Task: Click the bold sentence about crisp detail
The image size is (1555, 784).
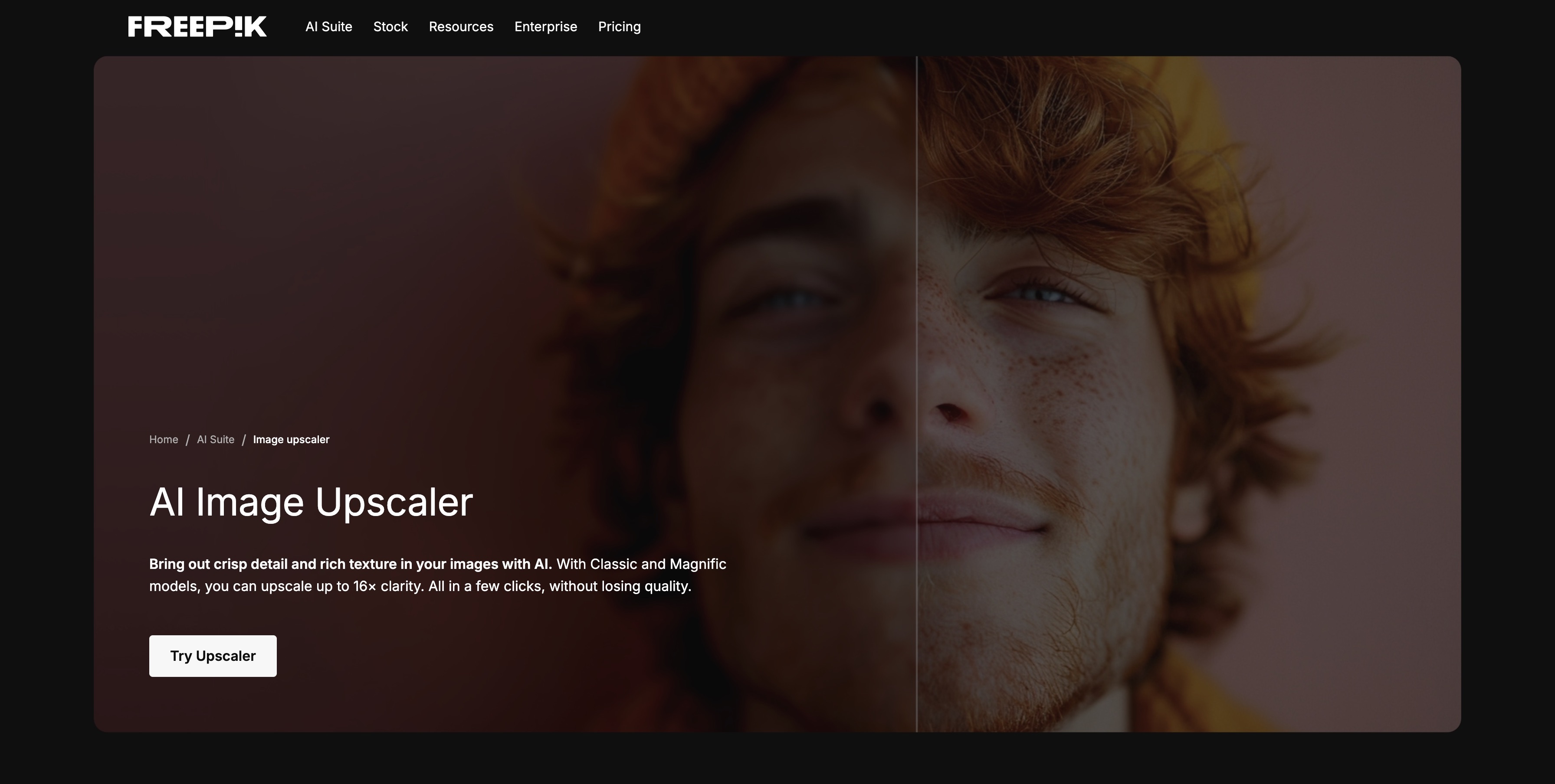Action: [350, 565]
